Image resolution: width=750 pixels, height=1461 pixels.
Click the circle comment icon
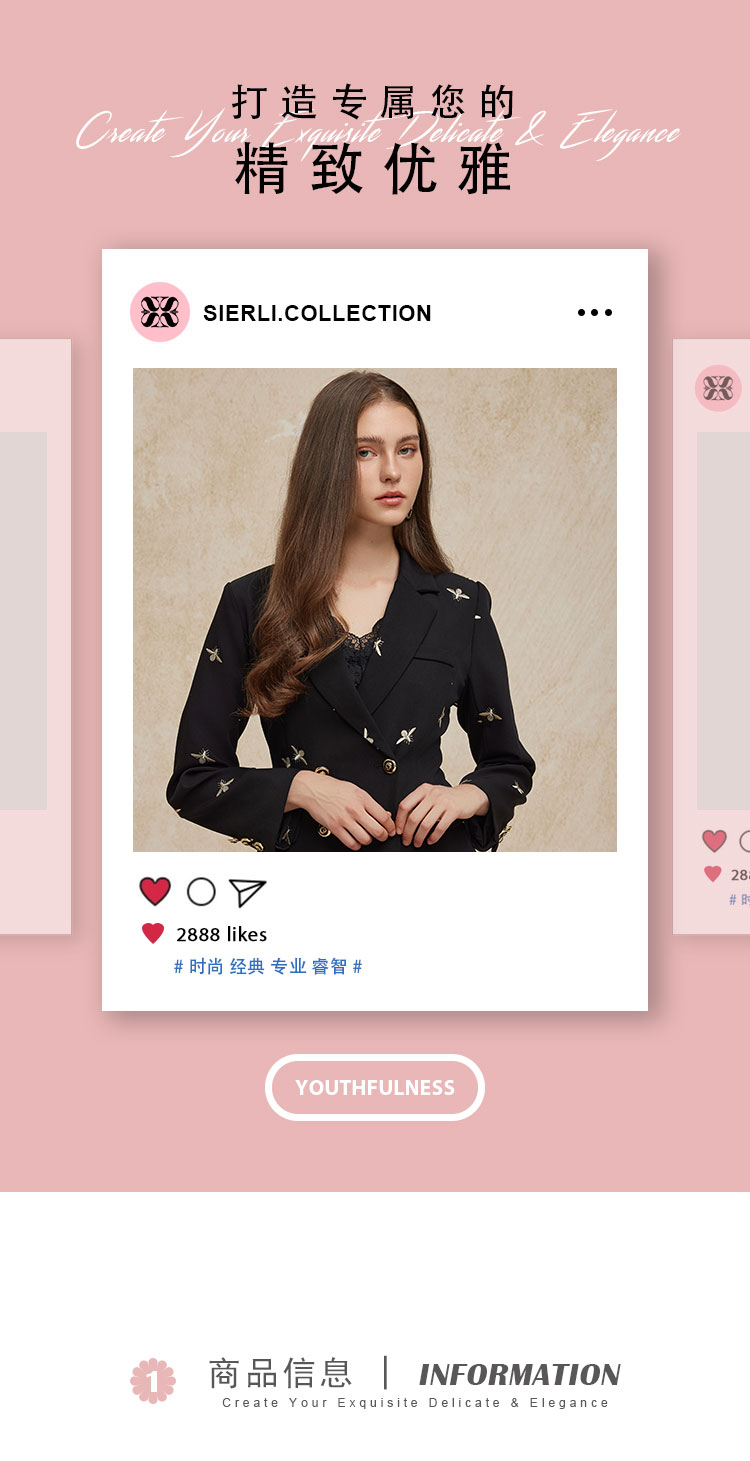(201, 892)
